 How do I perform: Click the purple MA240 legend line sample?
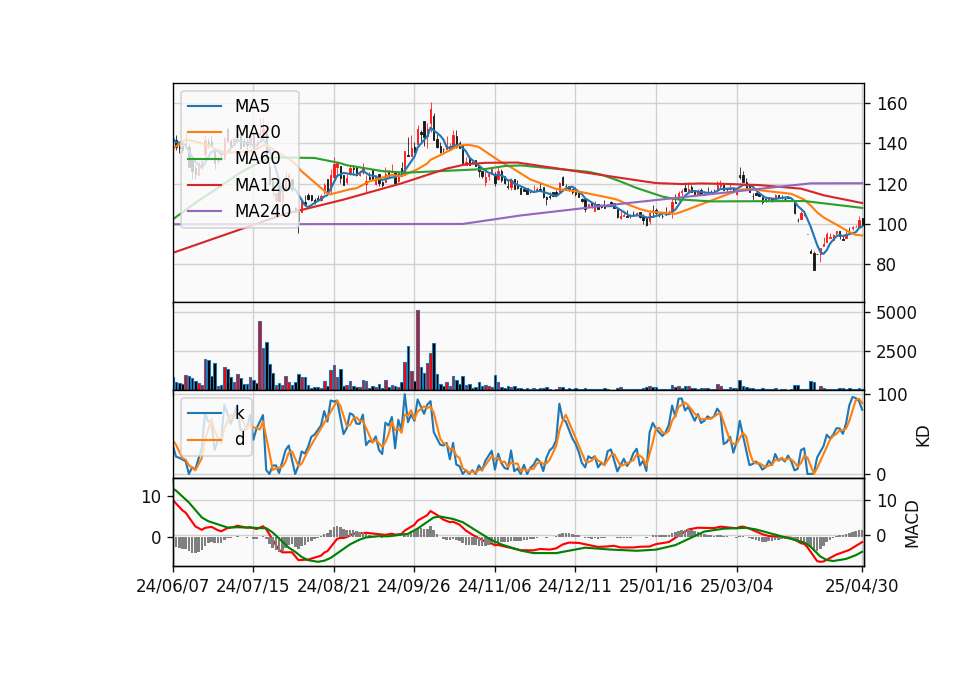click(204, 211)
